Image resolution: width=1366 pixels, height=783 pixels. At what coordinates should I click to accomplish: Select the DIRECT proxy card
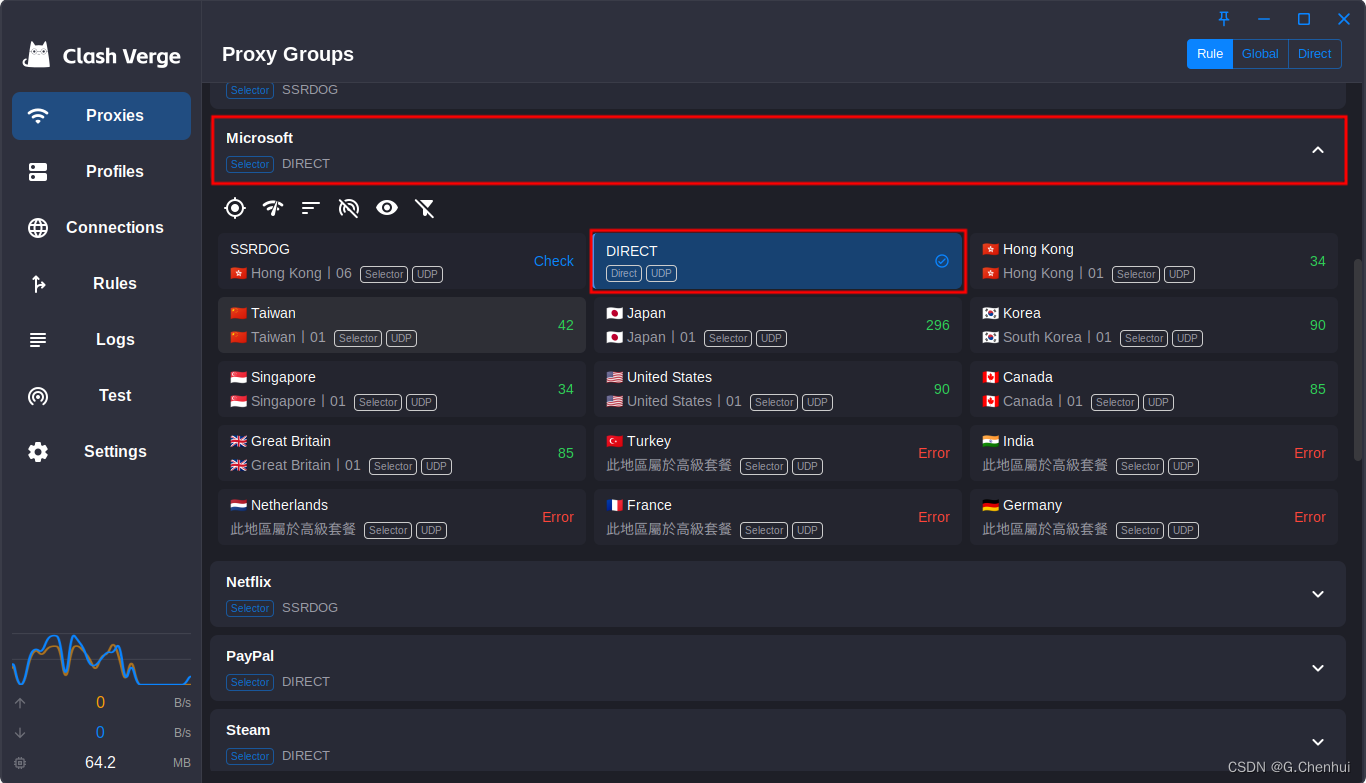point(778,261)
